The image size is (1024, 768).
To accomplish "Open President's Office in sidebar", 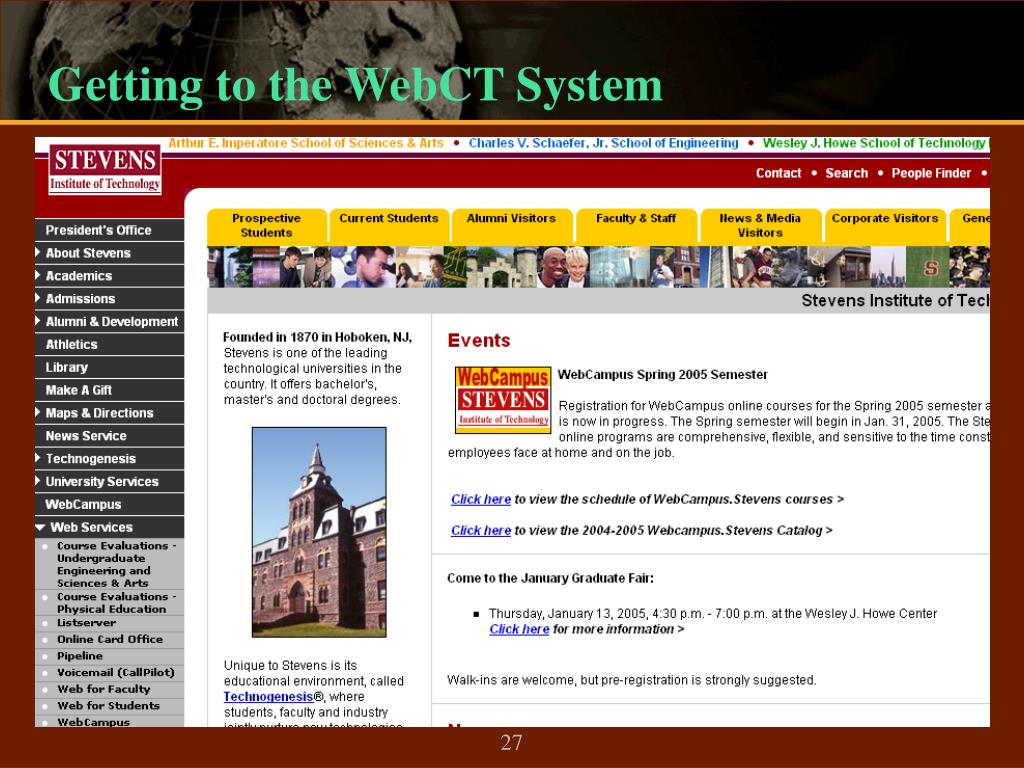I will coord(98,230).
